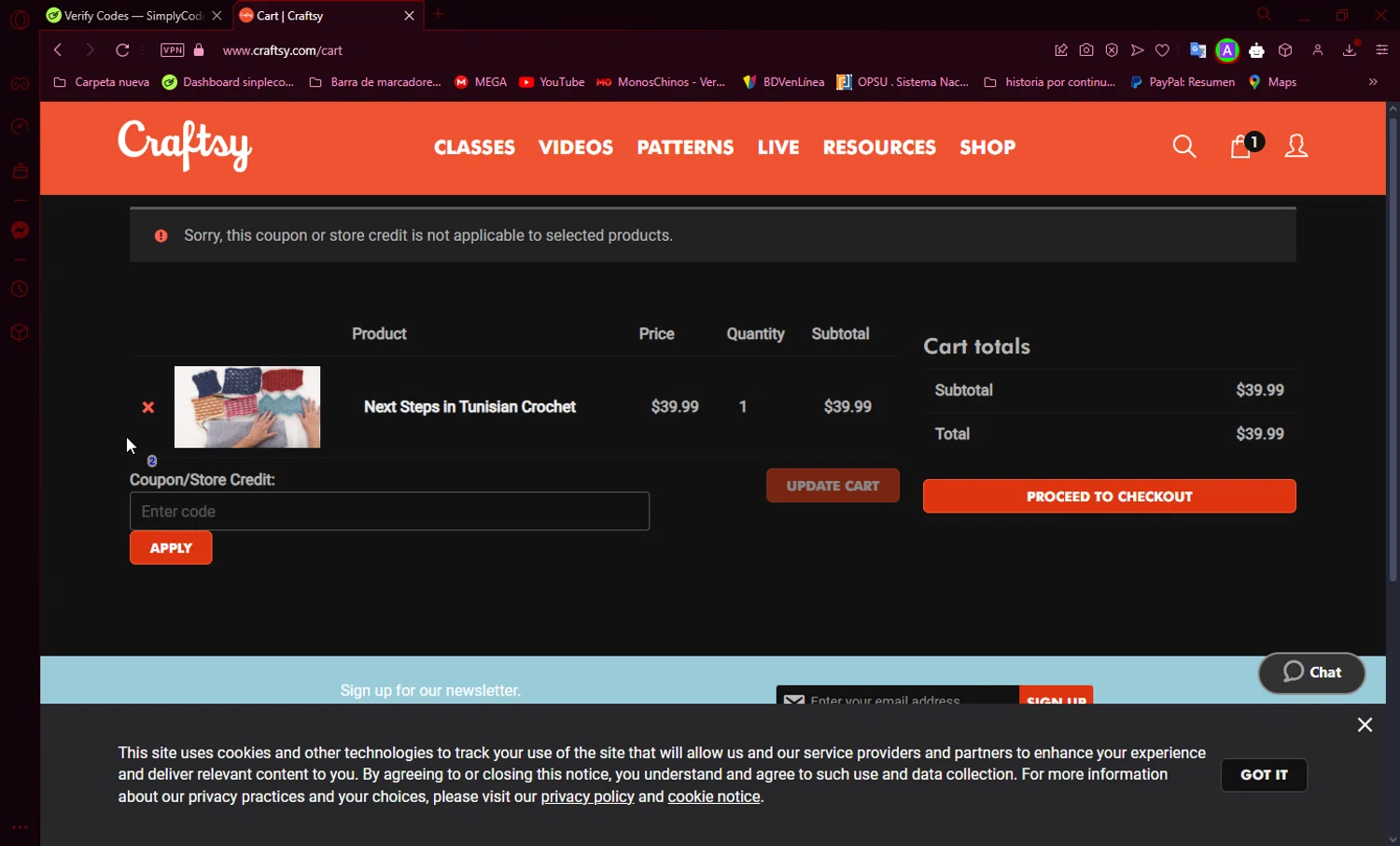This screenshot has height=846, width=1400.
Task: Open the send/player arrow toolbar icon
Action: tap(1137, 50)
